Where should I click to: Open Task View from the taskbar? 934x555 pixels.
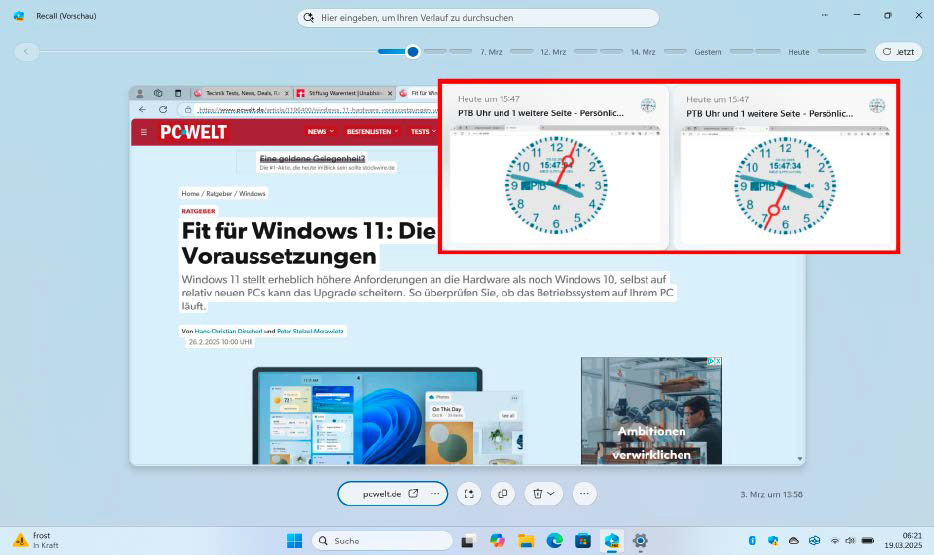pyautogui.click(x=468, y=541)
